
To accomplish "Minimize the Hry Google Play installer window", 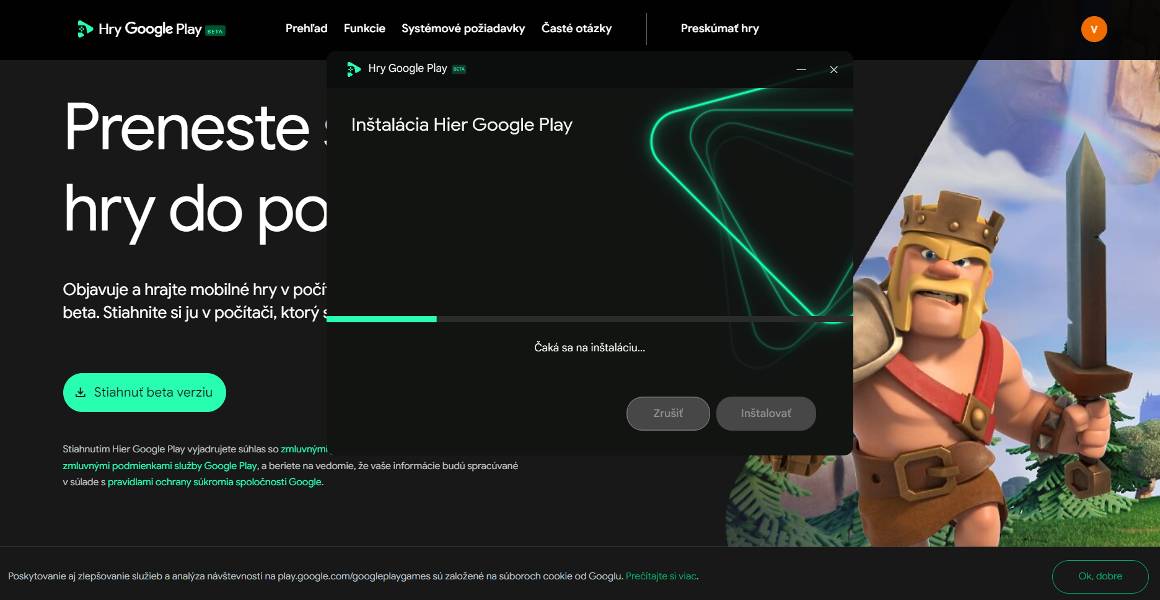I will 801,70.
